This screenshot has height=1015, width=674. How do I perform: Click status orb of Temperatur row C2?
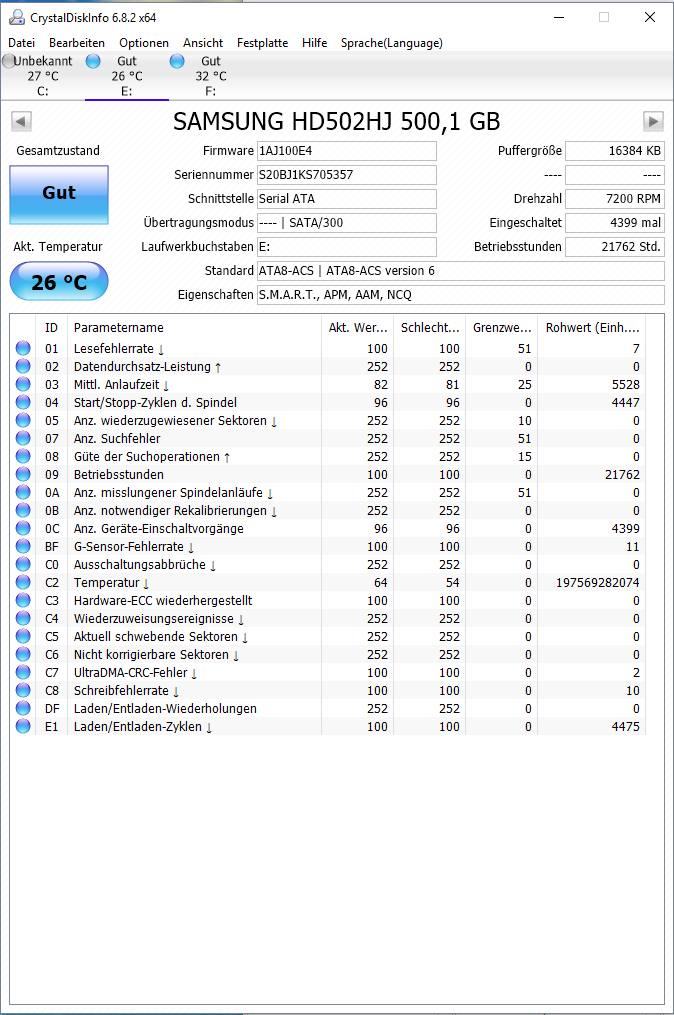(x=23, y=583)
